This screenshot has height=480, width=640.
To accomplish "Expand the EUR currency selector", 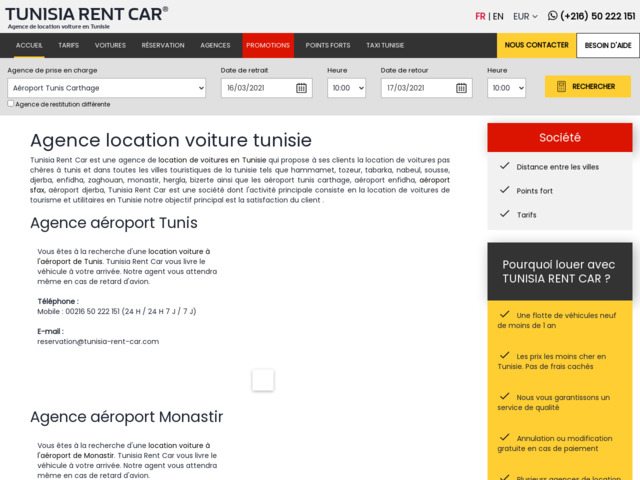I will [525, 16].
